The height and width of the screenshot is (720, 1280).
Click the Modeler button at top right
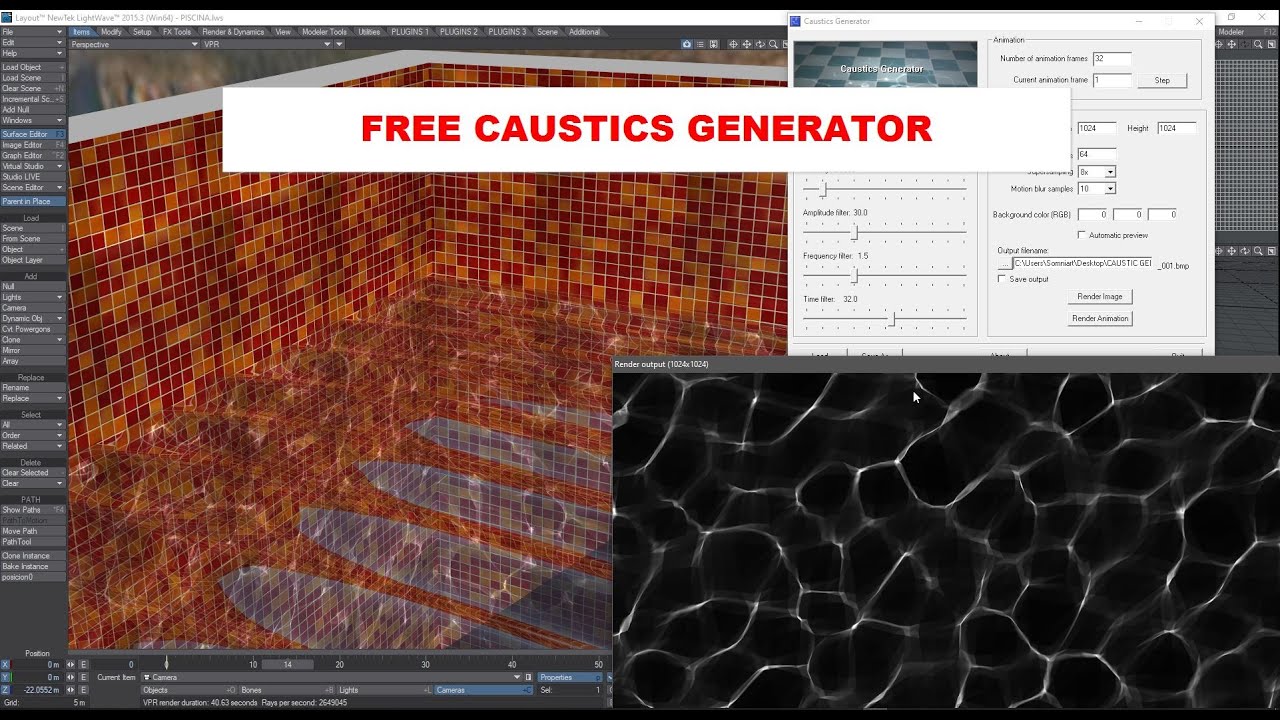click(x=1247, y=32)
